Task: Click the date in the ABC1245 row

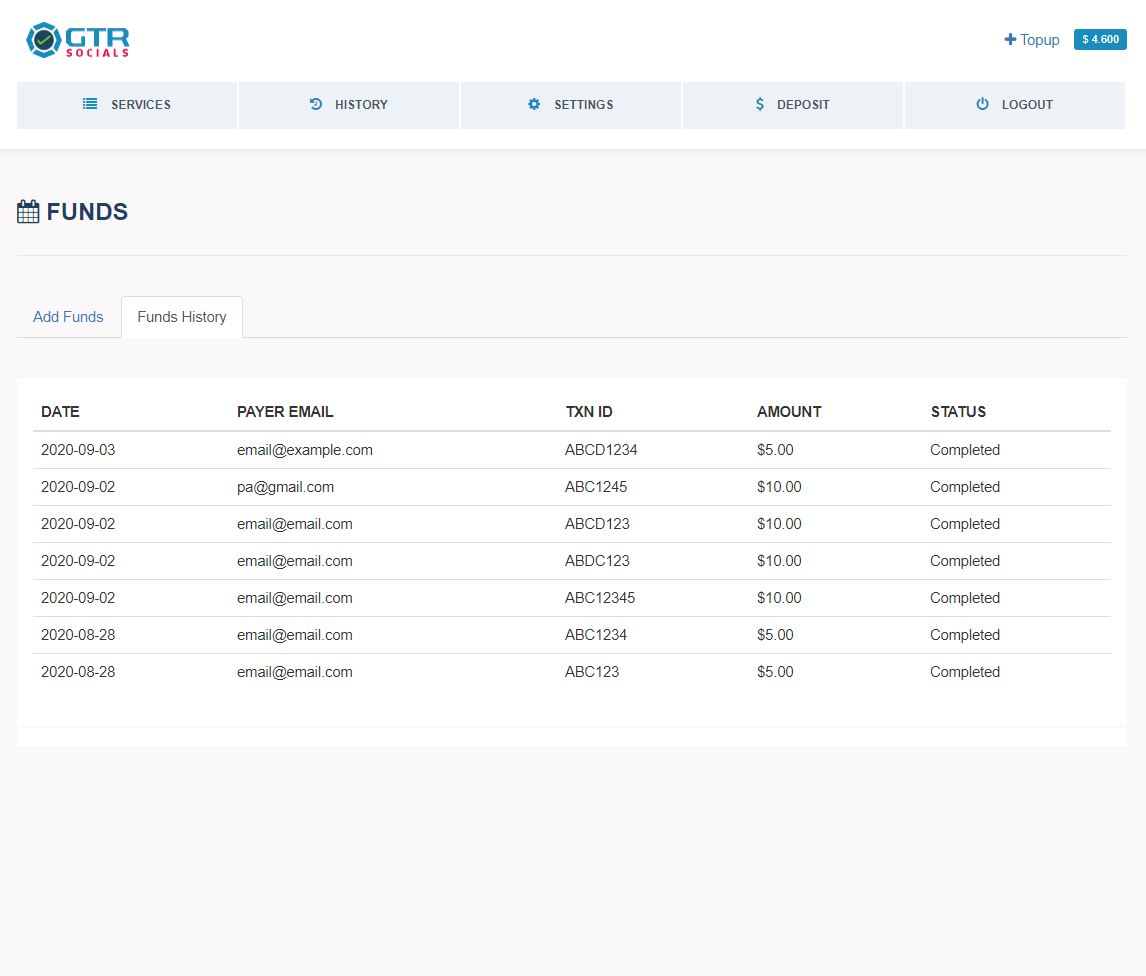Action: coord(78,487)
